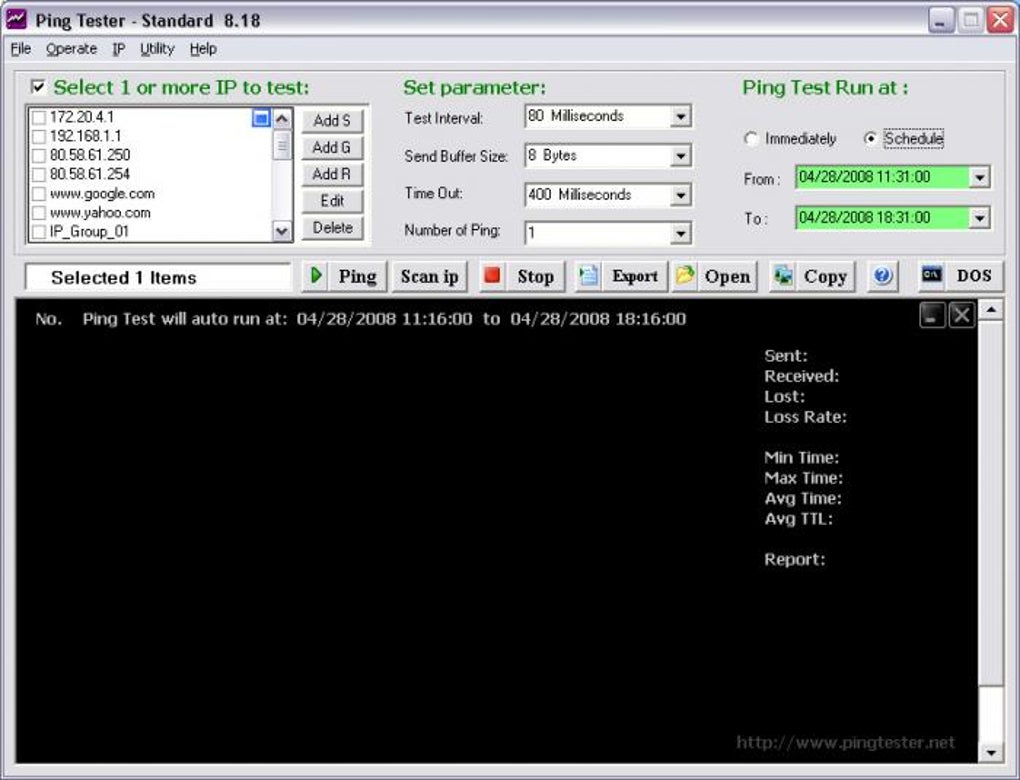Click the 'Loss Rate:' label
Viewport: 1020px width, 780px height.
pyautogui.click(x=805, y=417)
